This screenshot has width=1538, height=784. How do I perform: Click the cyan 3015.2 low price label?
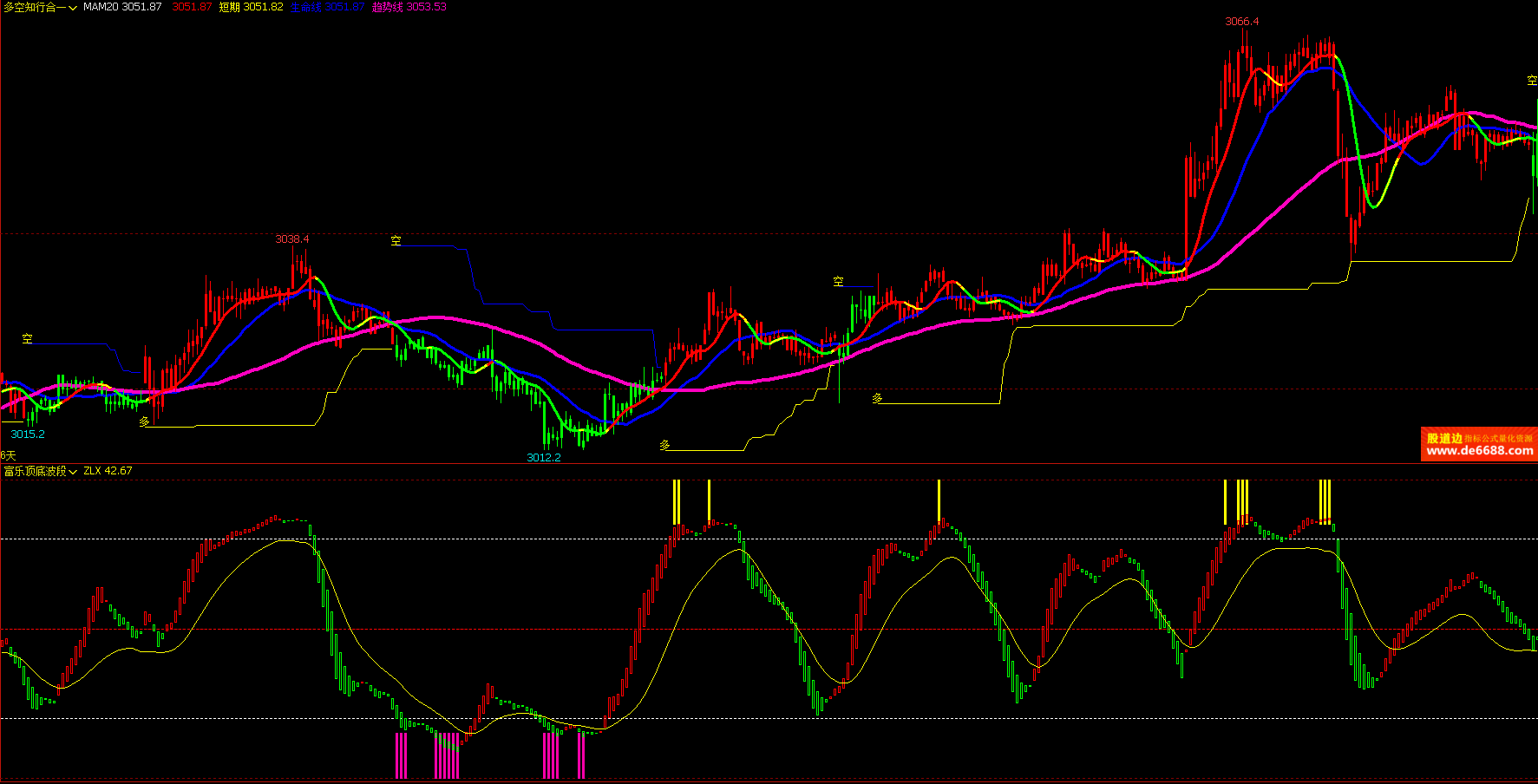[28, 434]
